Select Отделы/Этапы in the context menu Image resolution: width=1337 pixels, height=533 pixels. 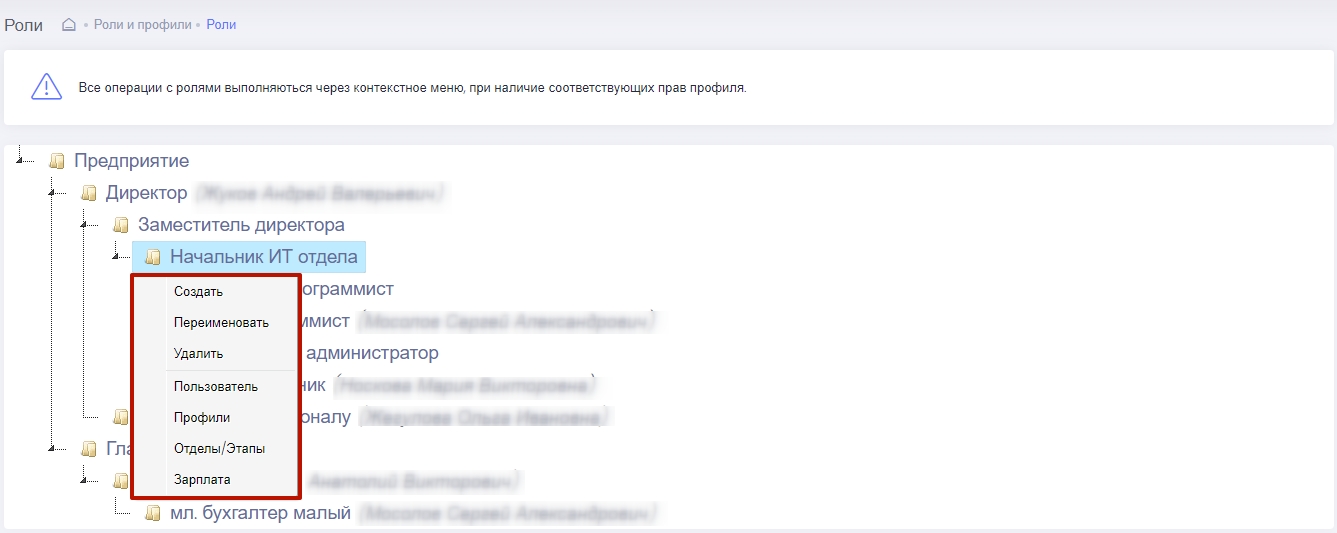[219, 449]
